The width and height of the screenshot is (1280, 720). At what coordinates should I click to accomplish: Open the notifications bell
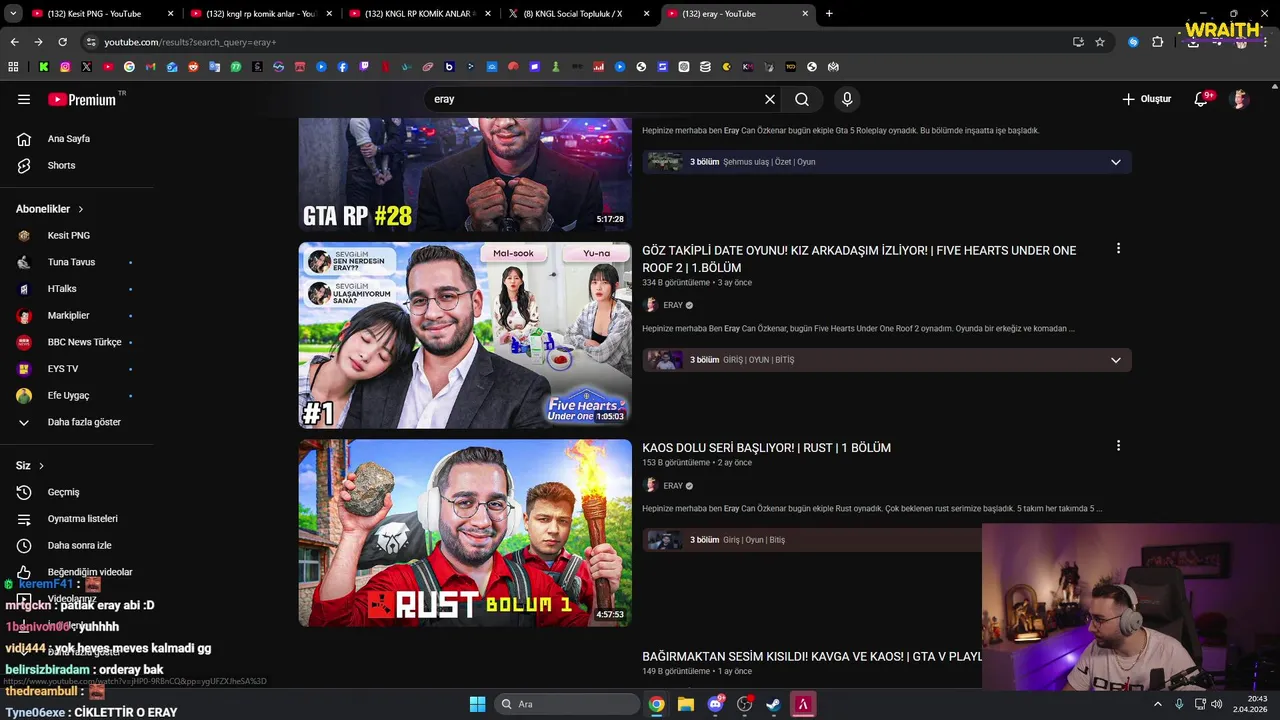click(x=1202, y=99)
